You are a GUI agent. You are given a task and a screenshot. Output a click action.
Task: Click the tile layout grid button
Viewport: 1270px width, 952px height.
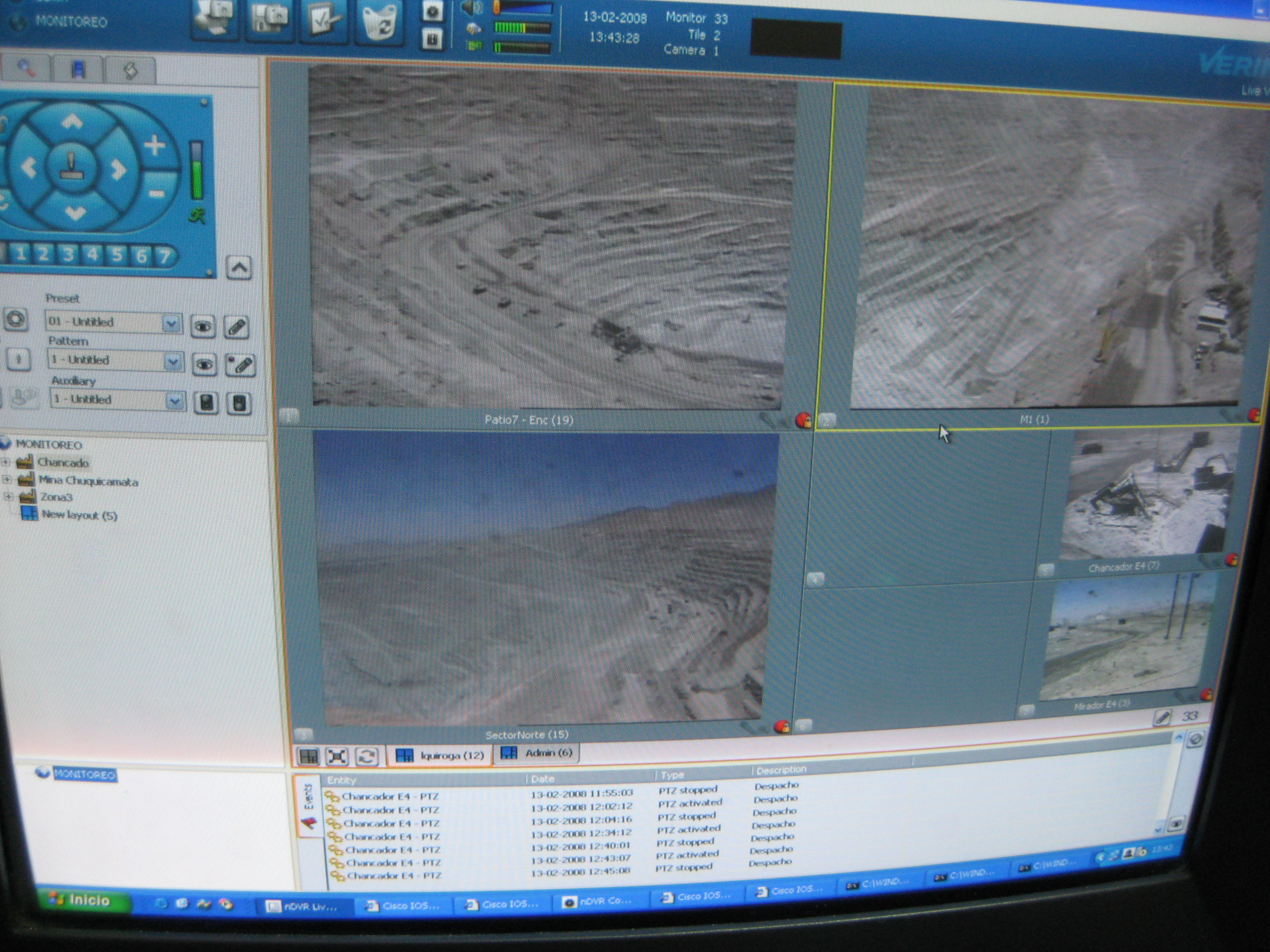(x=308, y=757)
